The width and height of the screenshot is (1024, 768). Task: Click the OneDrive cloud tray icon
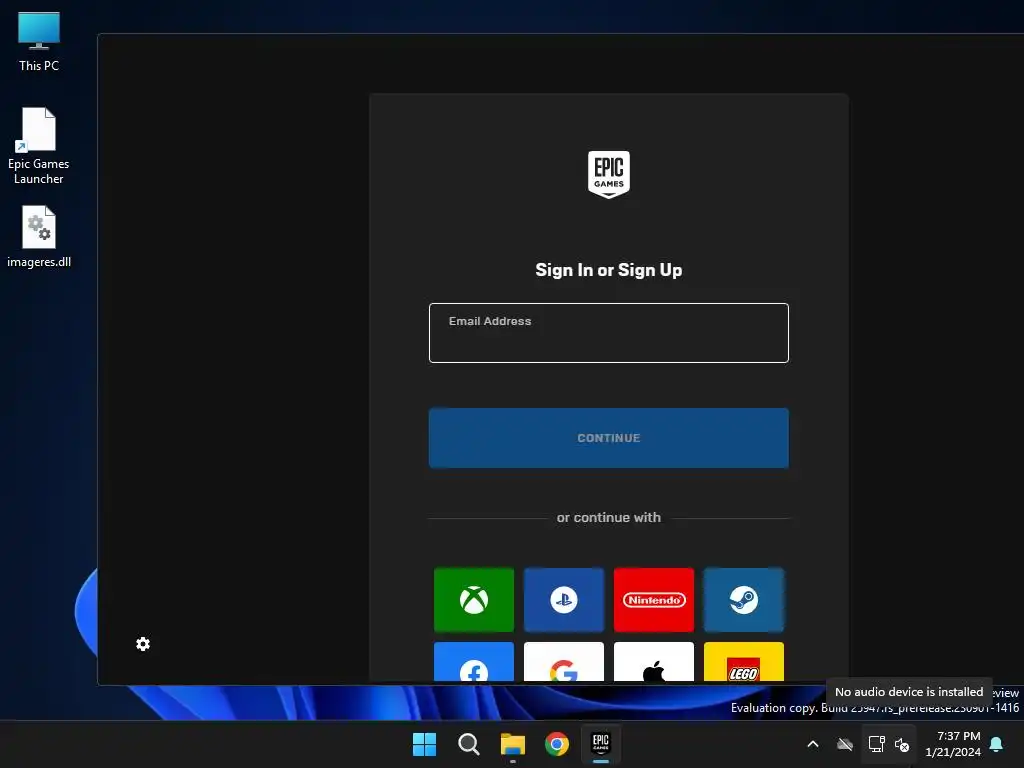[x=845, y=744]
